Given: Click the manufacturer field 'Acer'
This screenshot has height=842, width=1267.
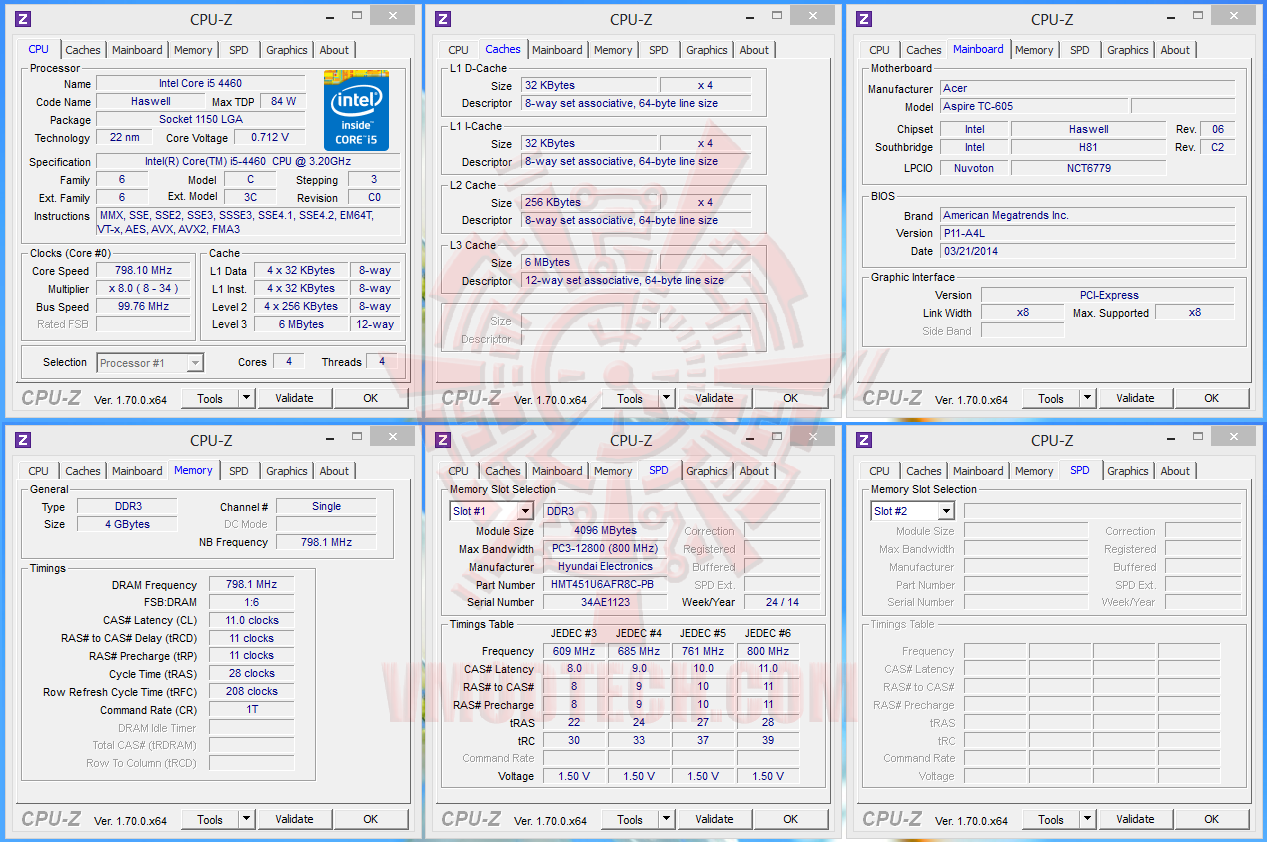Looking at the screenshot, I should pyautogui.click(x=1087, y=88).
